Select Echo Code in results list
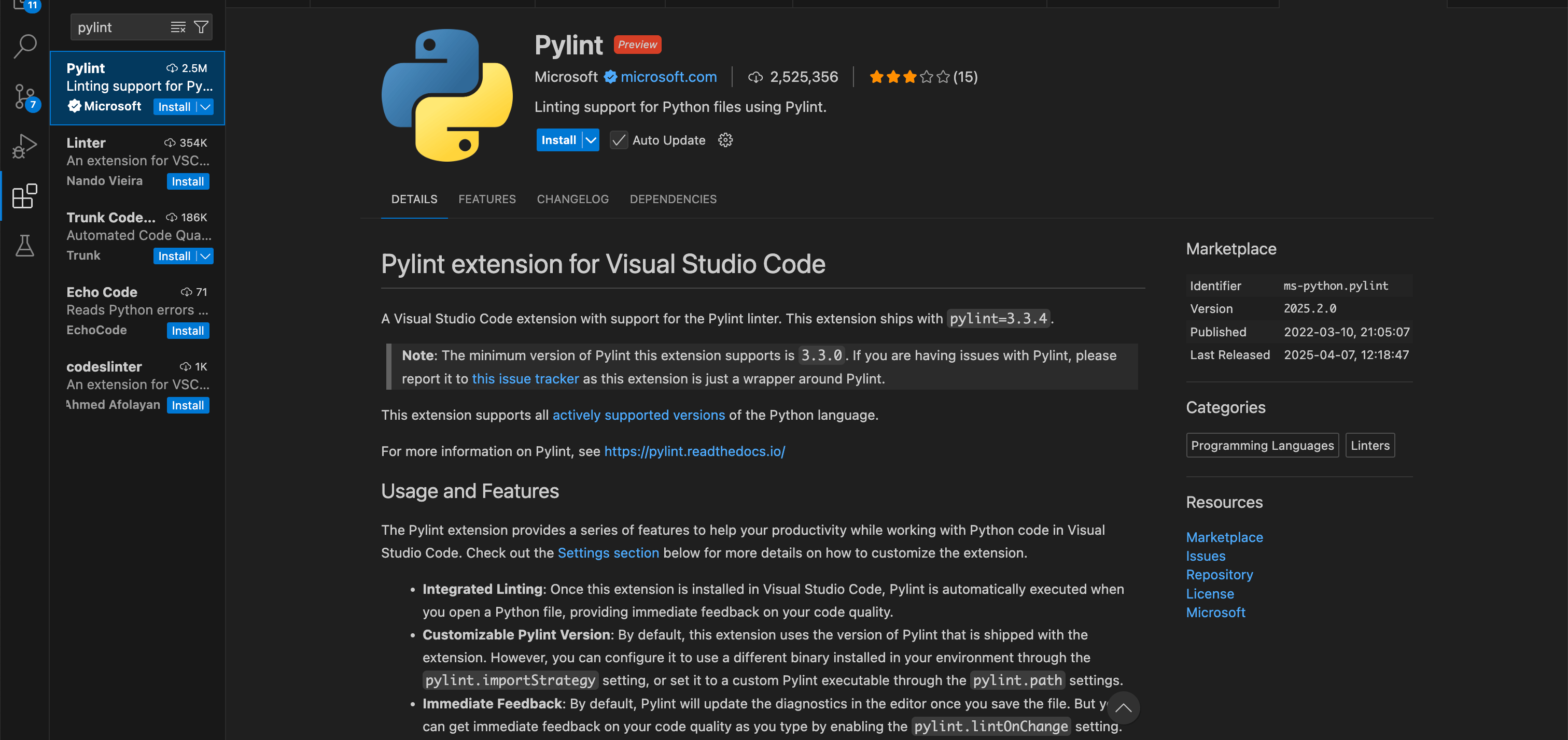The width and height of the screenshot is (1568, 740). (x=137, y=311)
